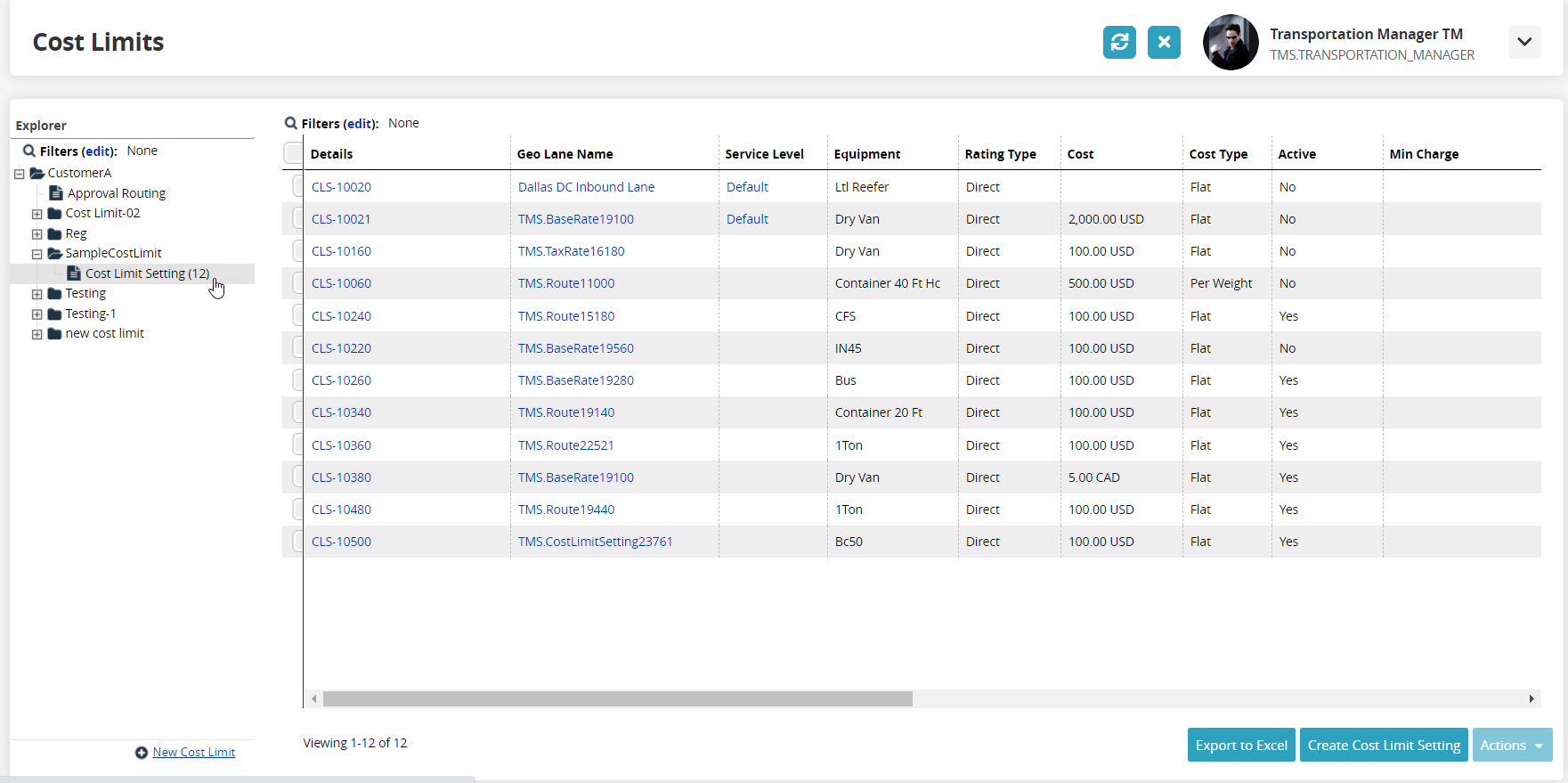Toggle the select-all checkbox in table header
The image size is (1568, 783).
pos(293,153)
